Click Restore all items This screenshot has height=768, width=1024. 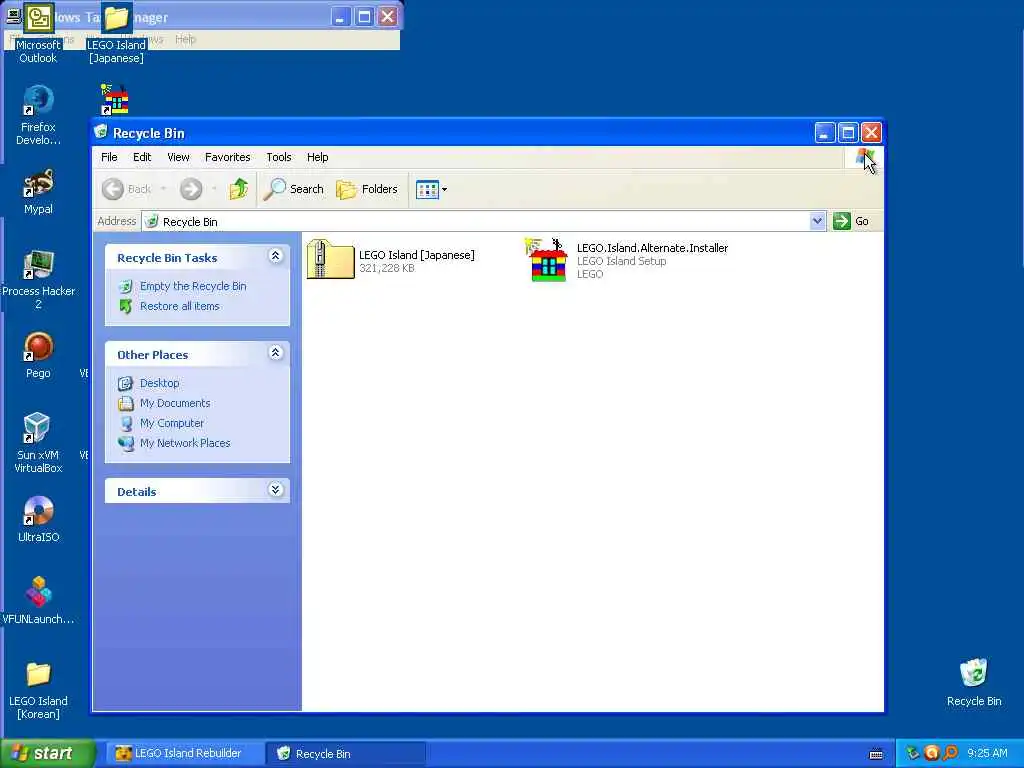point(179,306)
